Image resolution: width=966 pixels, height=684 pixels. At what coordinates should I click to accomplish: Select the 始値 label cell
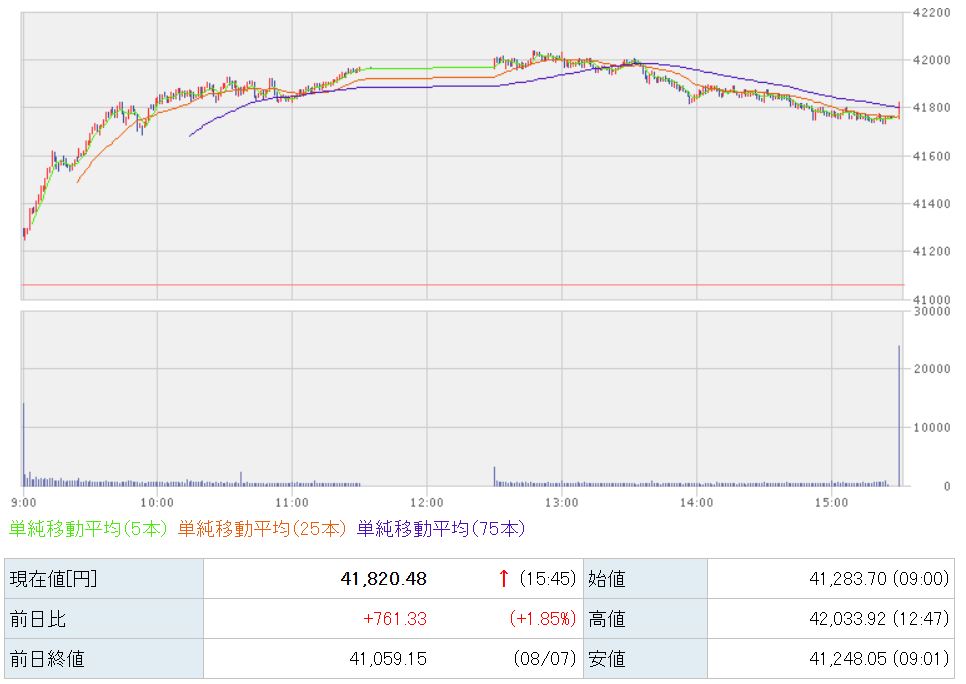(645, 579)
